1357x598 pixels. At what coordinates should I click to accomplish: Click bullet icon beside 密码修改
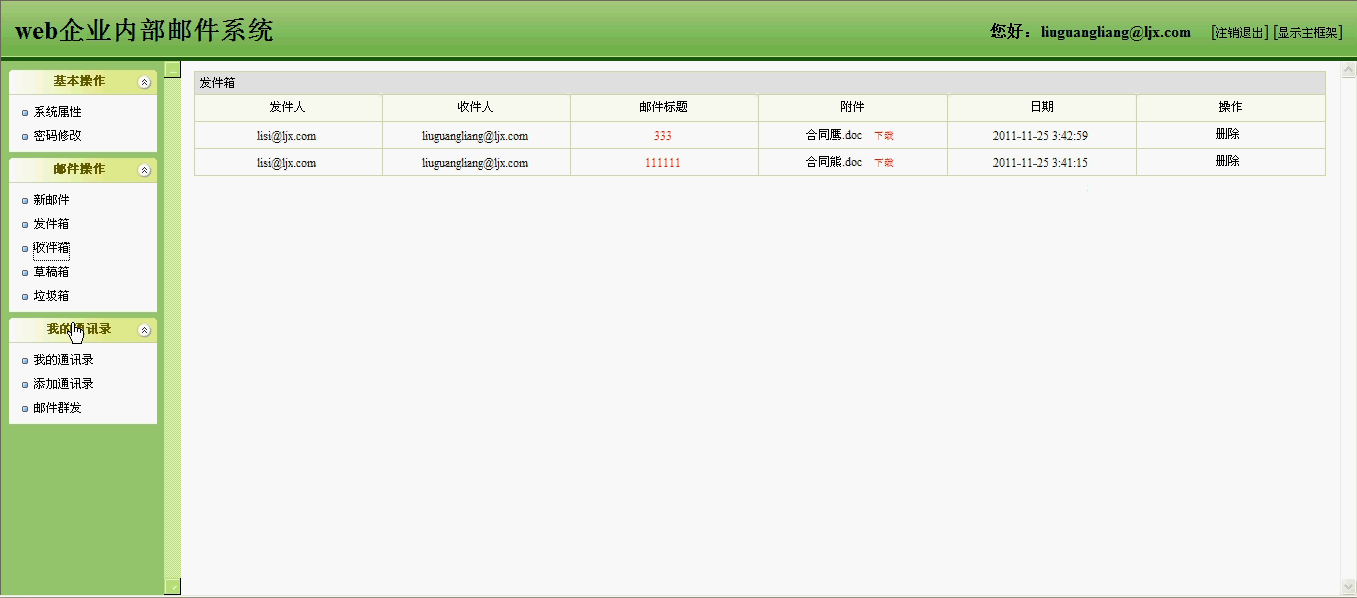click(25, 136)
